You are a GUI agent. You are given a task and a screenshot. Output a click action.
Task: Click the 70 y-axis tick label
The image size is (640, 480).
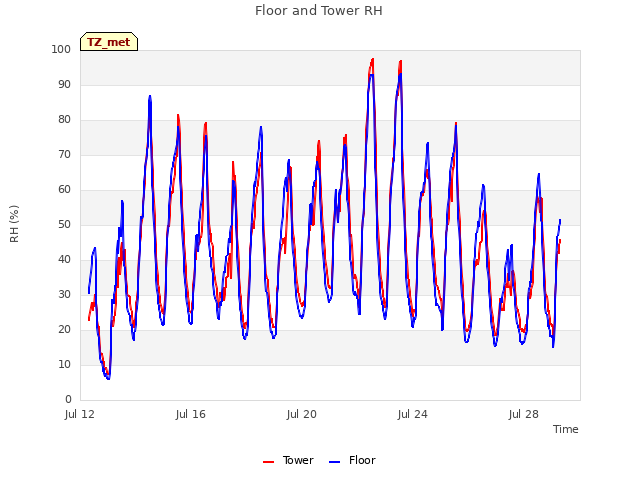64,154
